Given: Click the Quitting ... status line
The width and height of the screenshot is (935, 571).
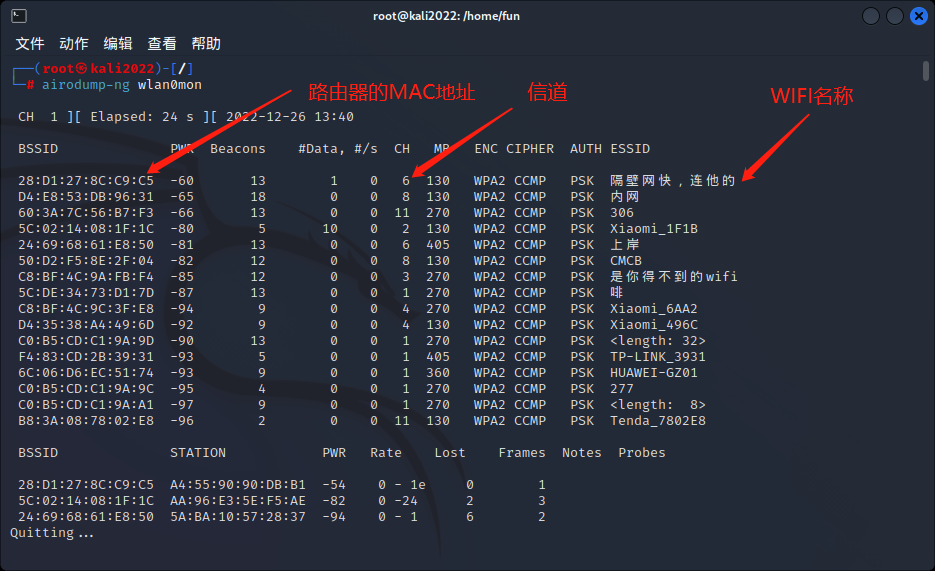Looking at the screenshot, I should [x=52, y=533].
